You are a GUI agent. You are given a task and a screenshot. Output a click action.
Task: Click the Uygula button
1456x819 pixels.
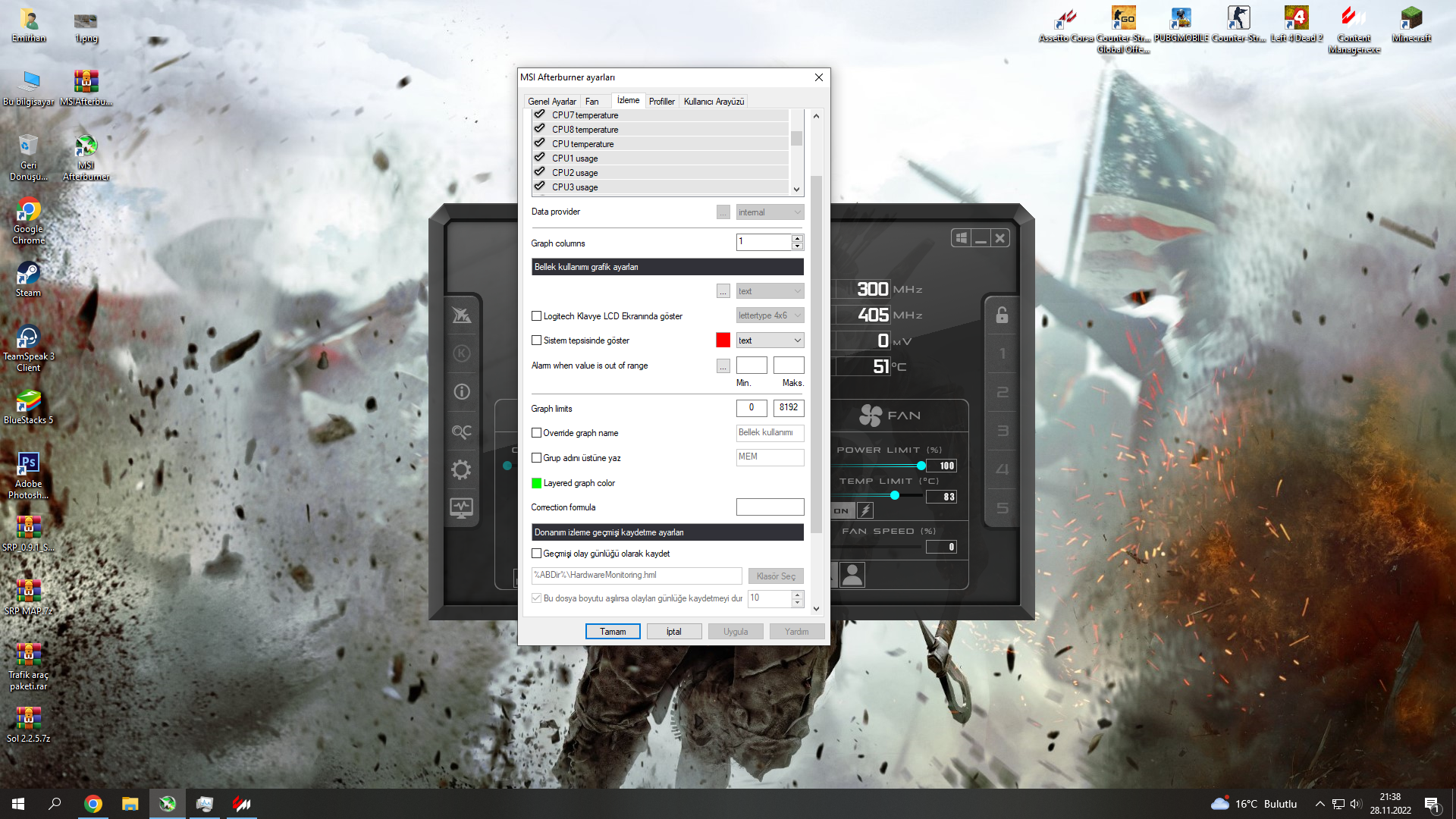click(x=736, y=632)
